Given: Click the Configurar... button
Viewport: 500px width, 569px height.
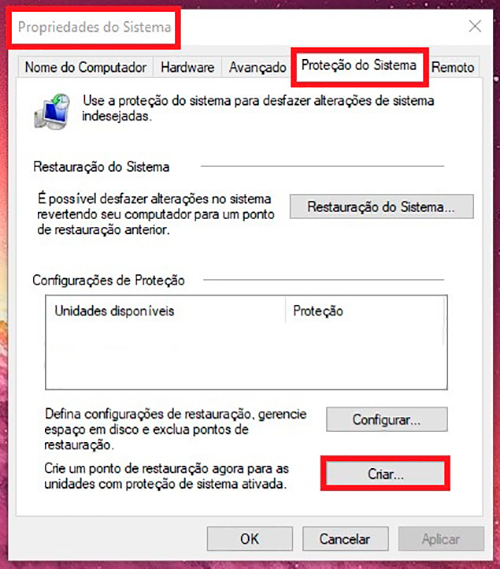Looking at the screenshot, I should click(x=386, y=419).
